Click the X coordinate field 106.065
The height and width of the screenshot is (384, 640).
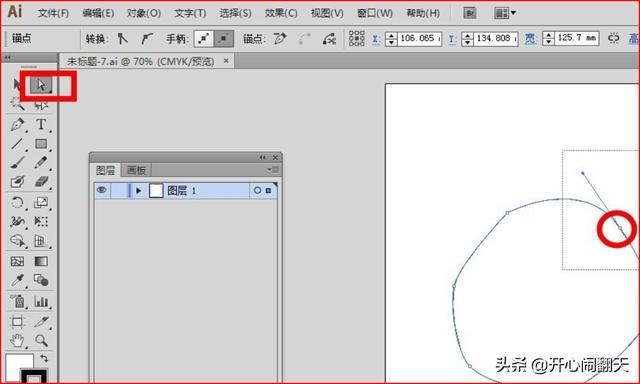[420, 39]
